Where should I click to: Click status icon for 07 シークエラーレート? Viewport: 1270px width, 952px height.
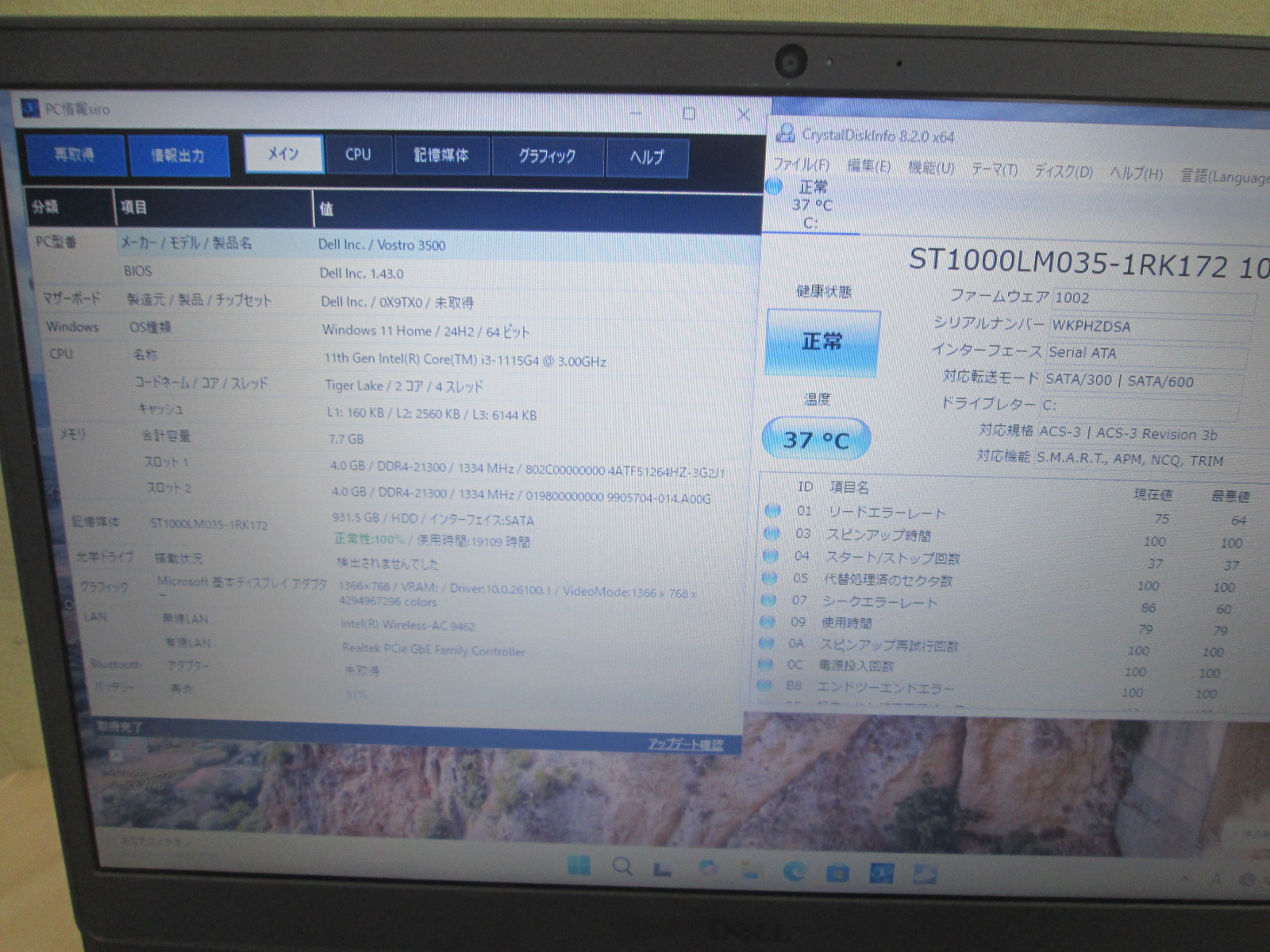coord(768,600)
